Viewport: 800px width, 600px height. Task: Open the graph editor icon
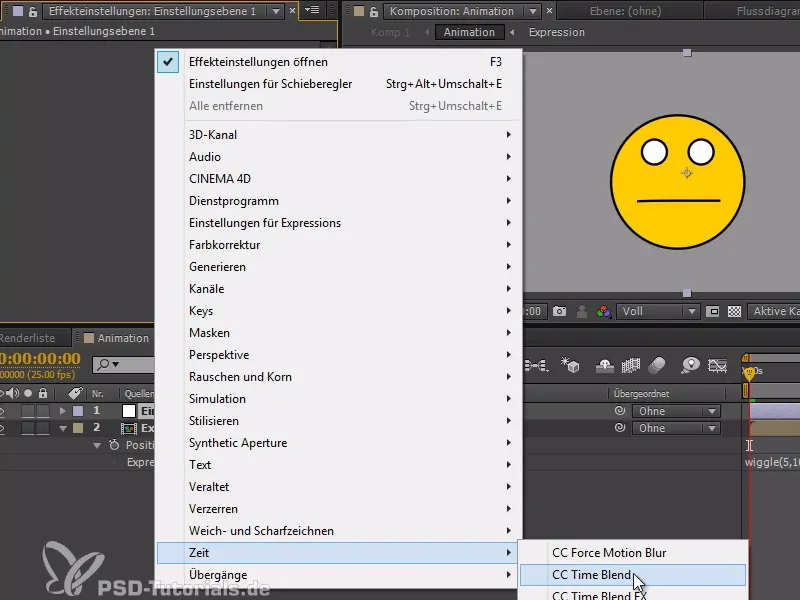pos(717,365)
